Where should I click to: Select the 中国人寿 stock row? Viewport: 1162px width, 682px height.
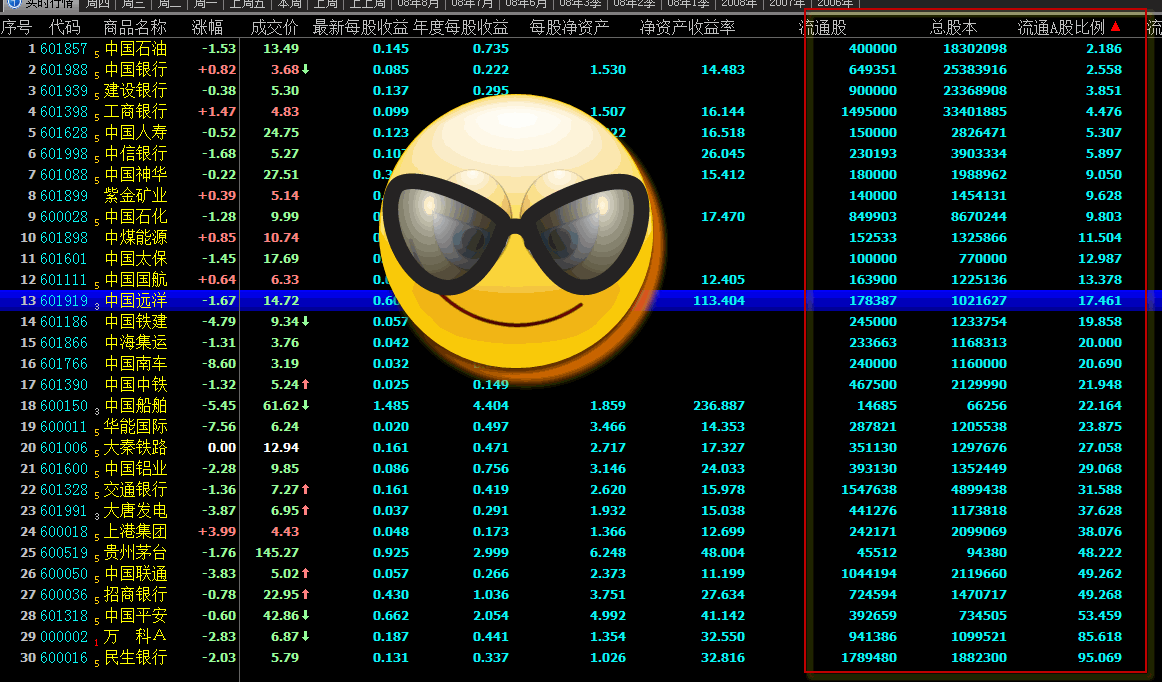pos(581,133)
